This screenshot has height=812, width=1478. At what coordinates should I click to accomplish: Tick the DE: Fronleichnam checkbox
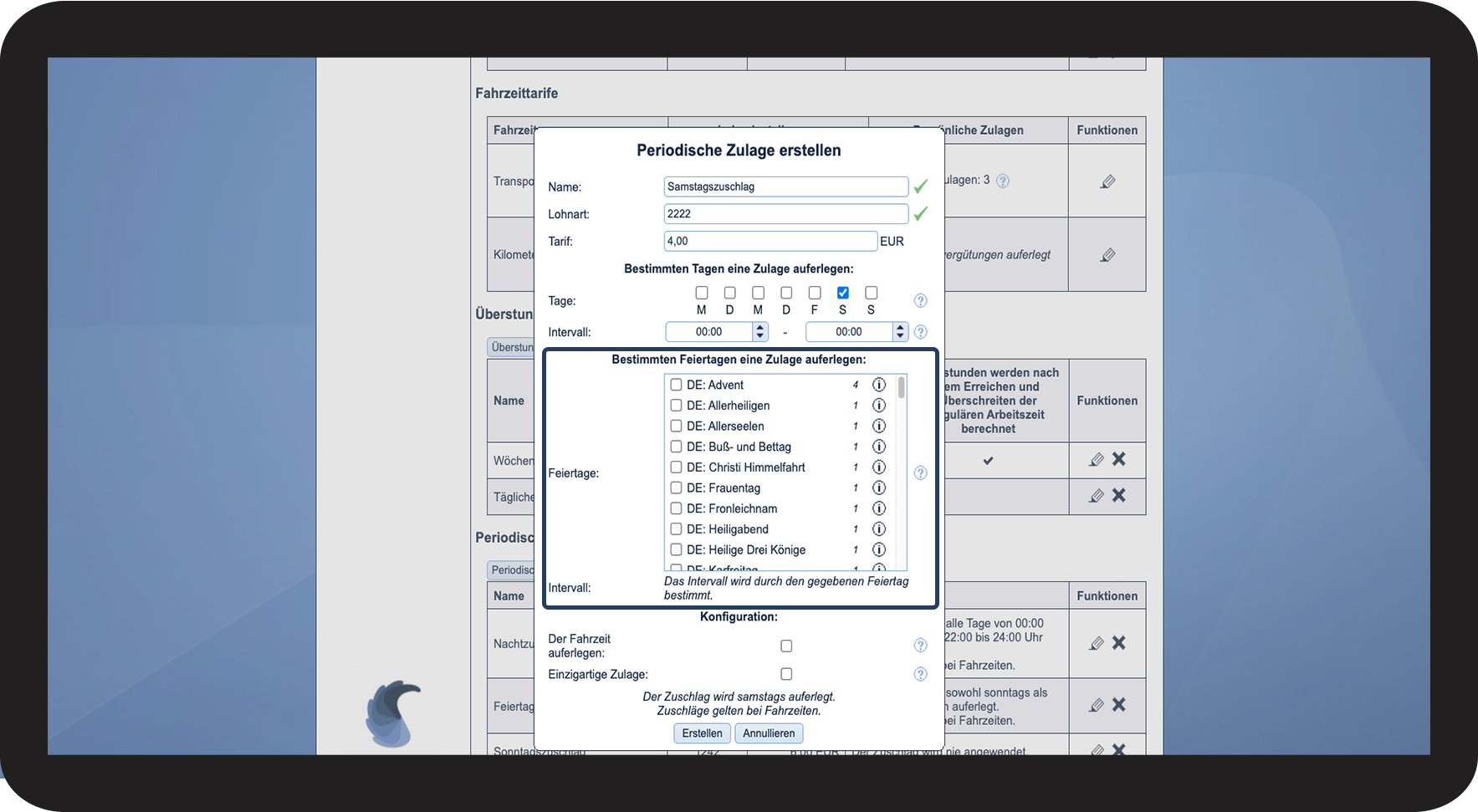click(x=676, y=508)
